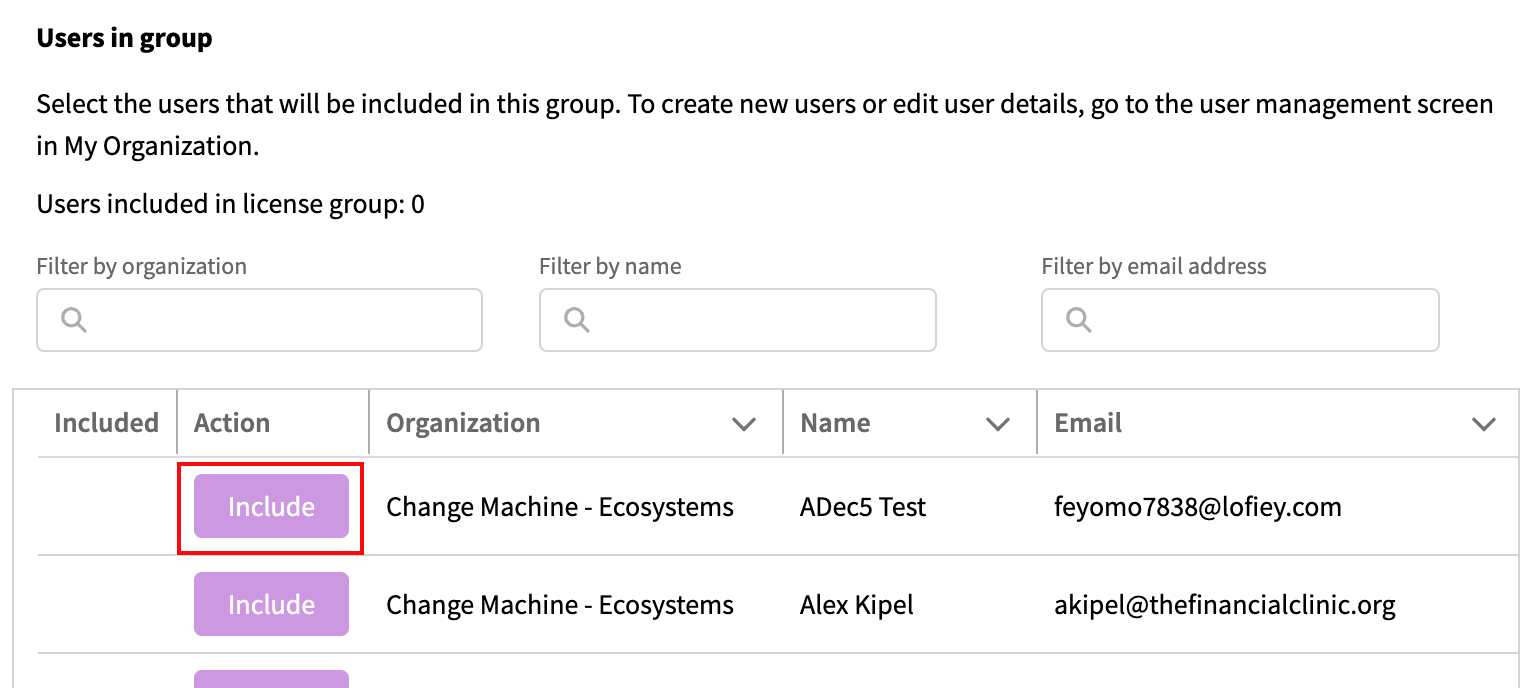Screen dimensions: 1538x688
Task: Click the search icon in organization filter
Action: point(74,320)
